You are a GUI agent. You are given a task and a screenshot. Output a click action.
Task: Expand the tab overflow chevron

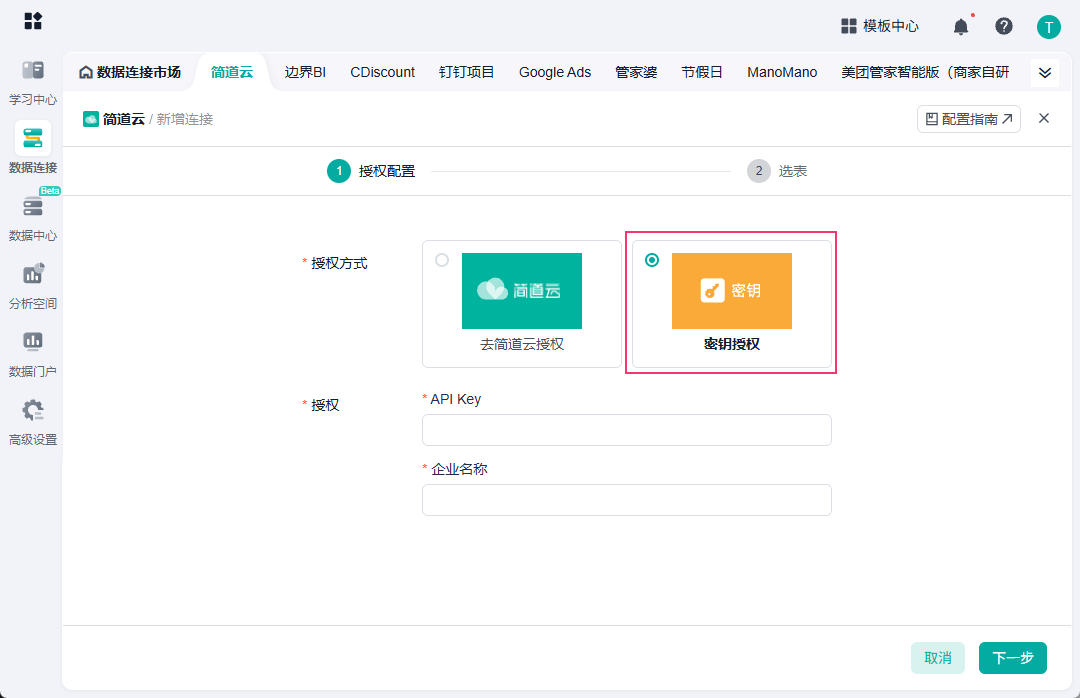coord(1044,72)
